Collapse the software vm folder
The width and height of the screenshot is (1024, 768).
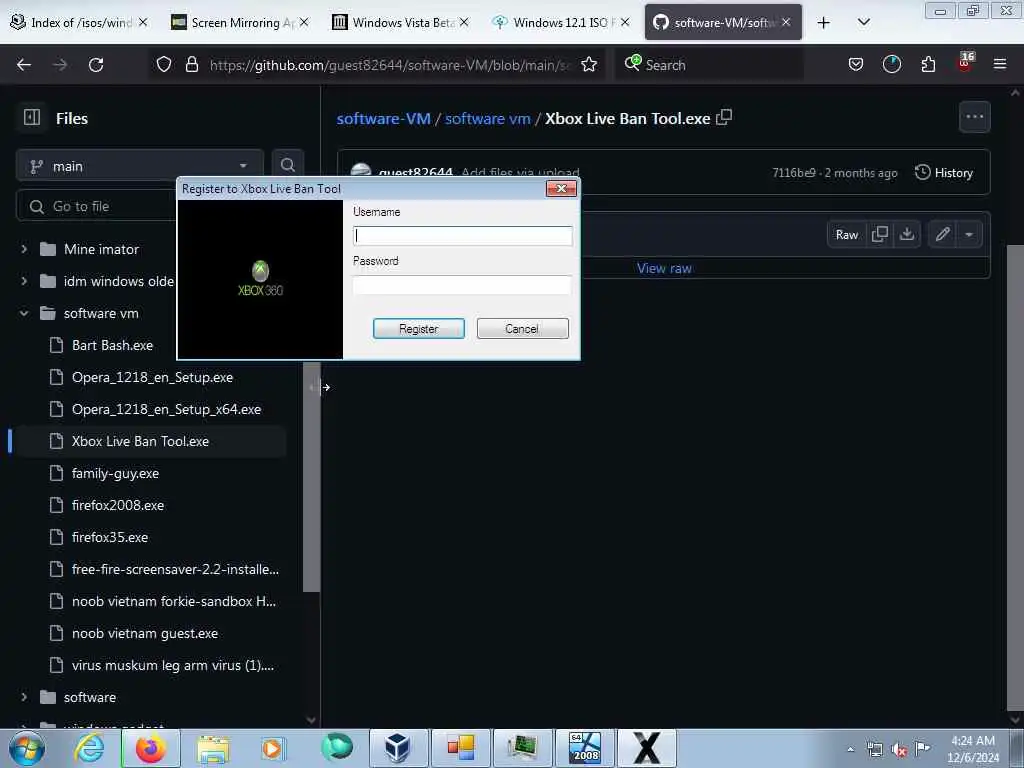24,313
